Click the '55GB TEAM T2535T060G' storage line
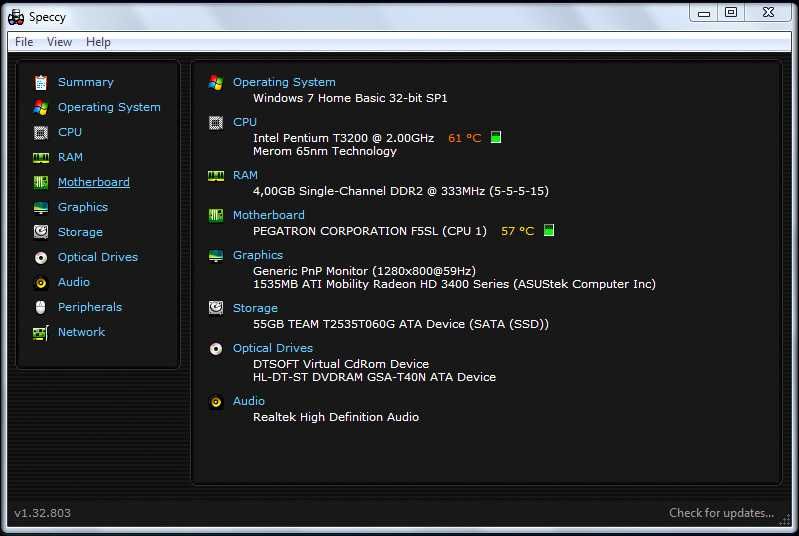The height and width of the screenshot is (536, 799). tap(401, 324)
